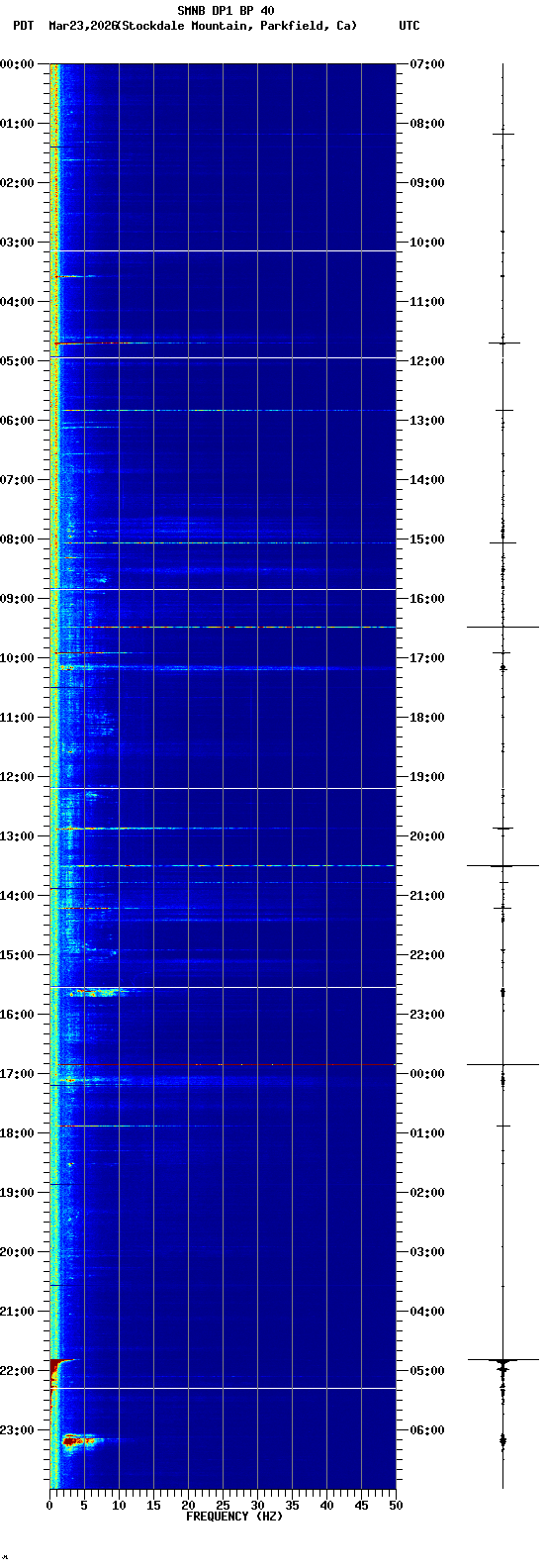Click the PDT time label "18:00"

pos(17,1133)
